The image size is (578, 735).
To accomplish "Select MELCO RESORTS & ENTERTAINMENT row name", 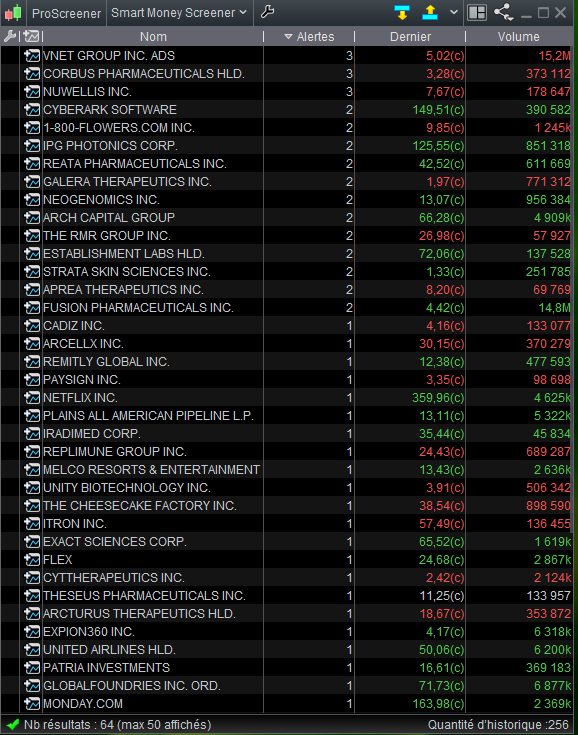I will [x=151, y=470].
